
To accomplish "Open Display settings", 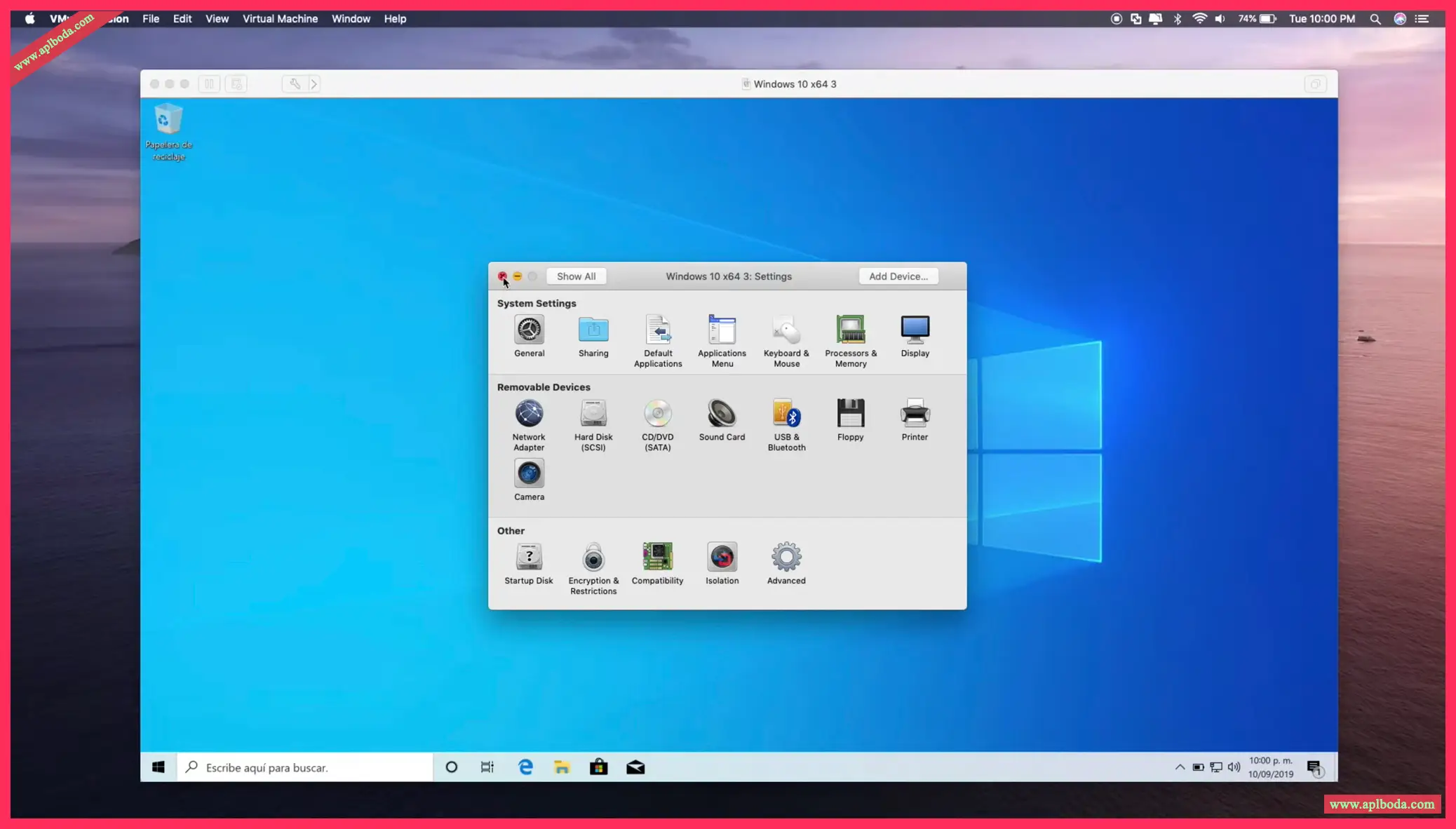I will (x=915, y=337).
